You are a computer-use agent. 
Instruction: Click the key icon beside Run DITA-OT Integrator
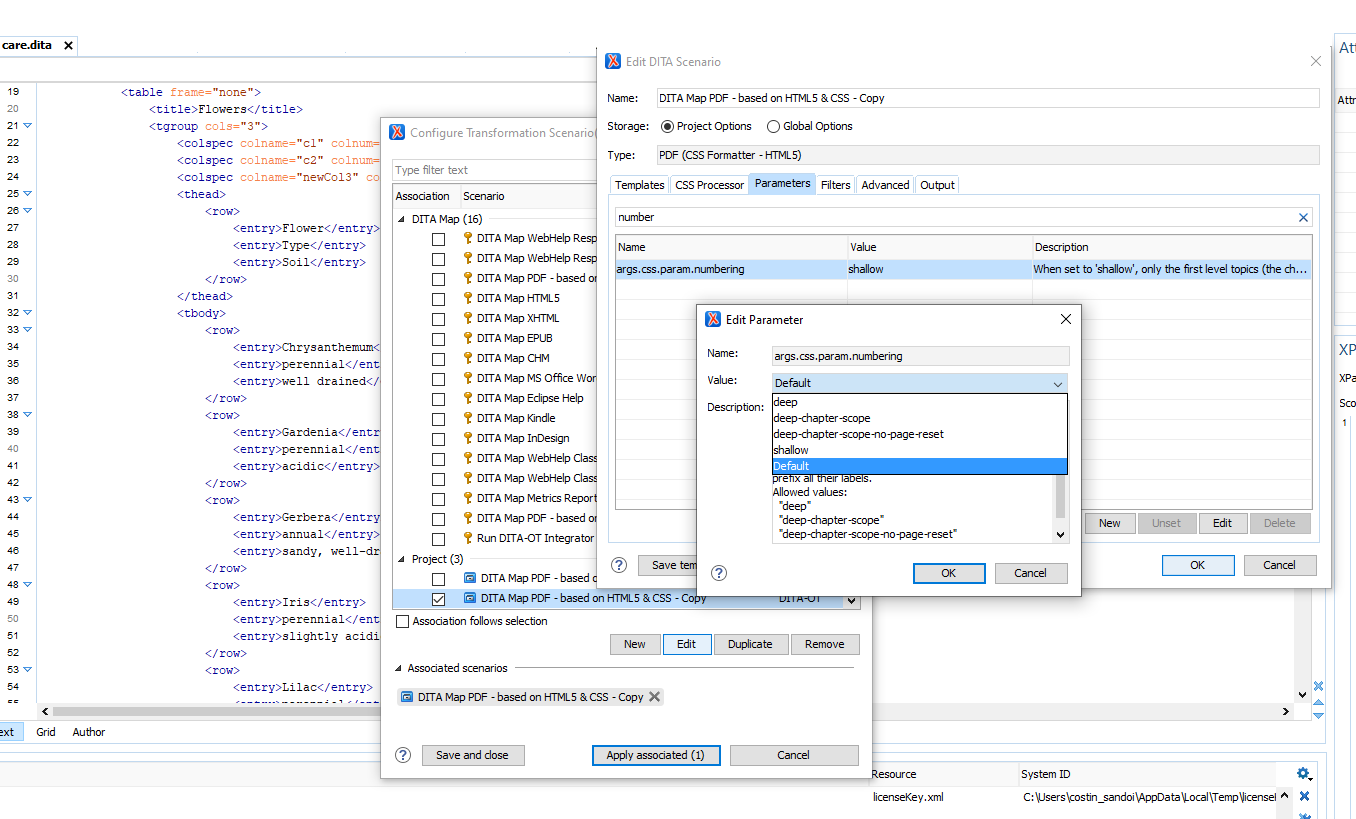467,538
